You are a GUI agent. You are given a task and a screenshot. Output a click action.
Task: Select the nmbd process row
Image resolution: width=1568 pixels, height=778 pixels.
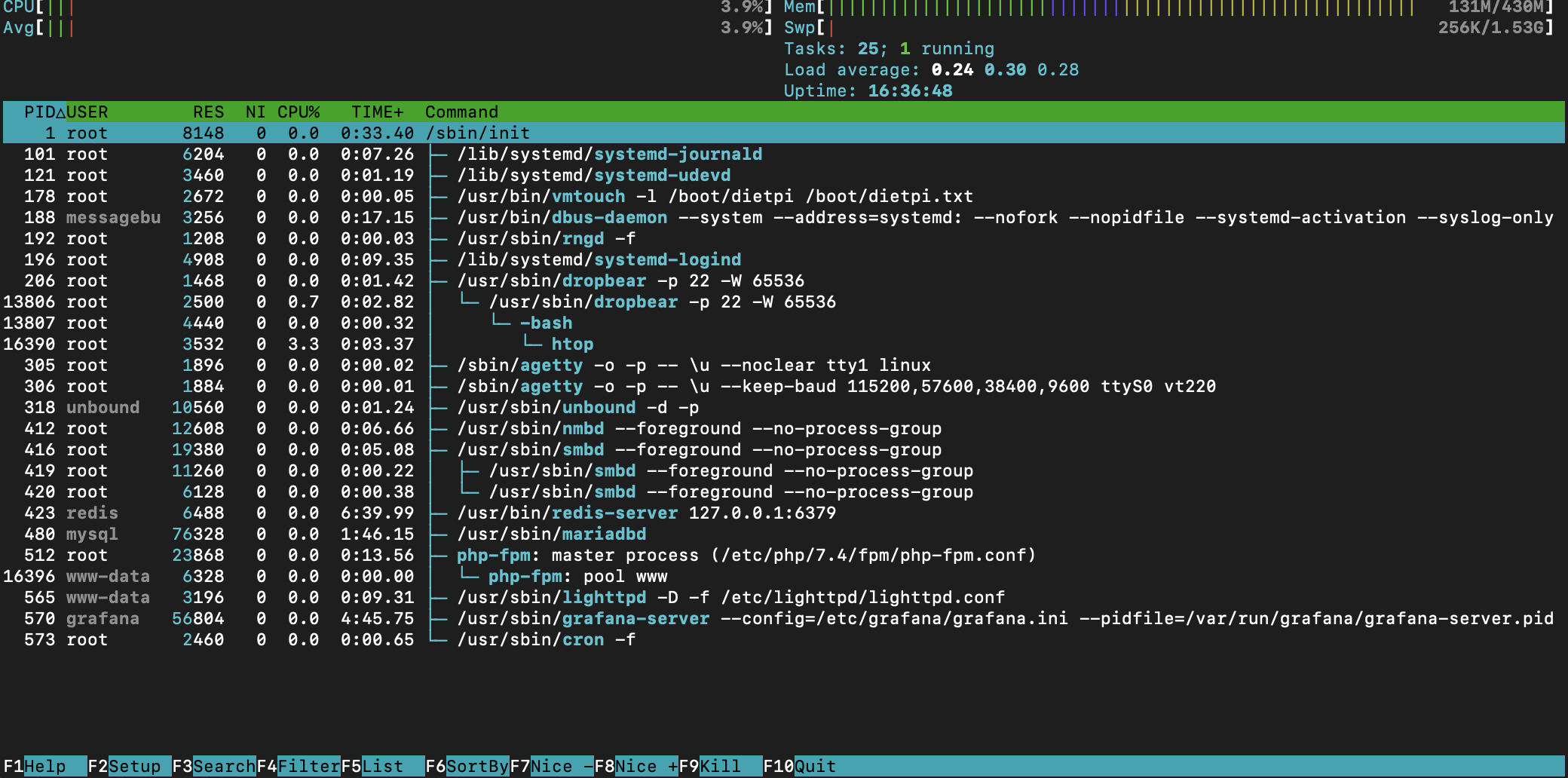[784, 428]
